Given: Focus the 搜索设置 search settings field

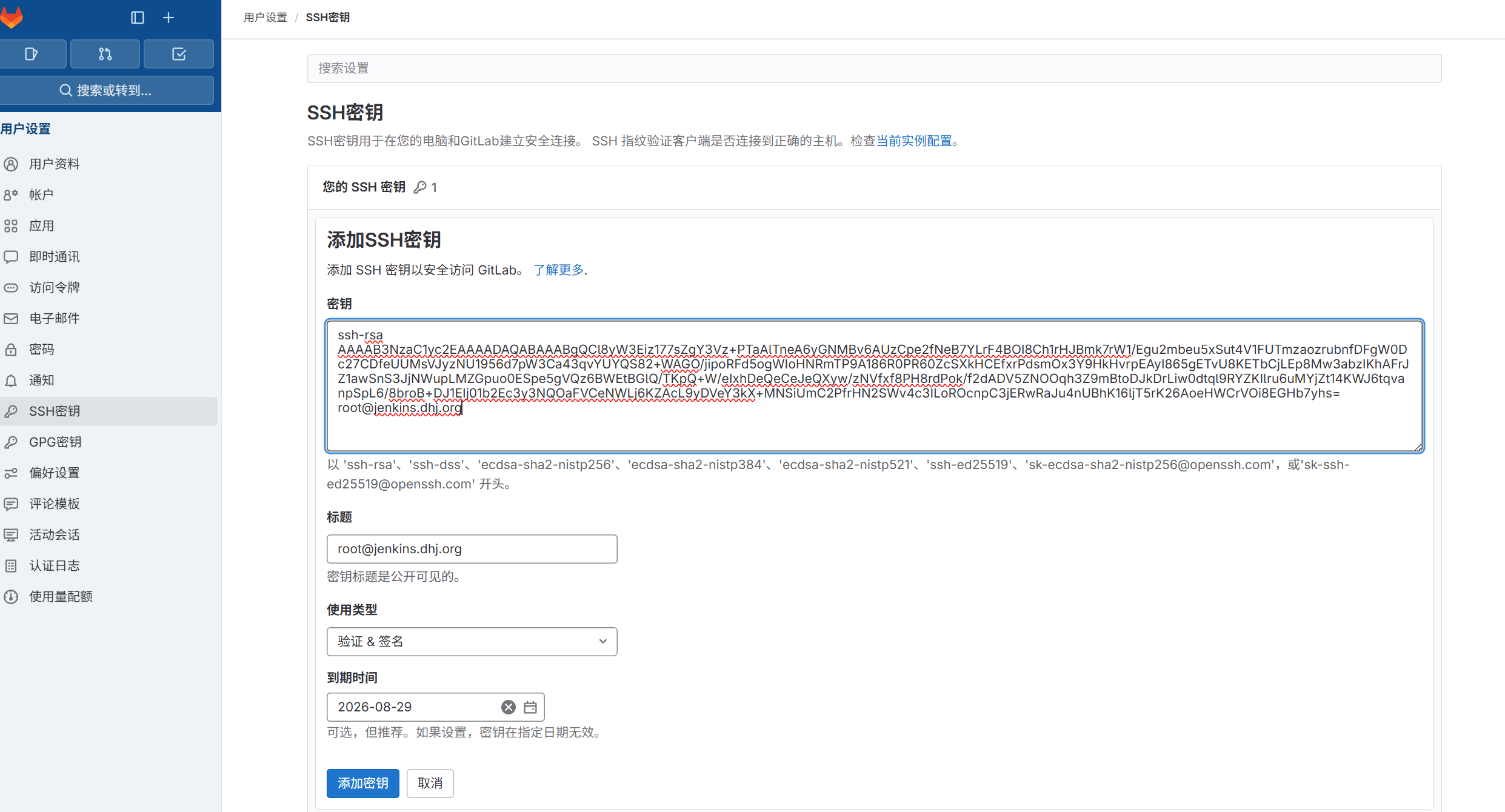Looking at the screenshot, I should [874, 68].
